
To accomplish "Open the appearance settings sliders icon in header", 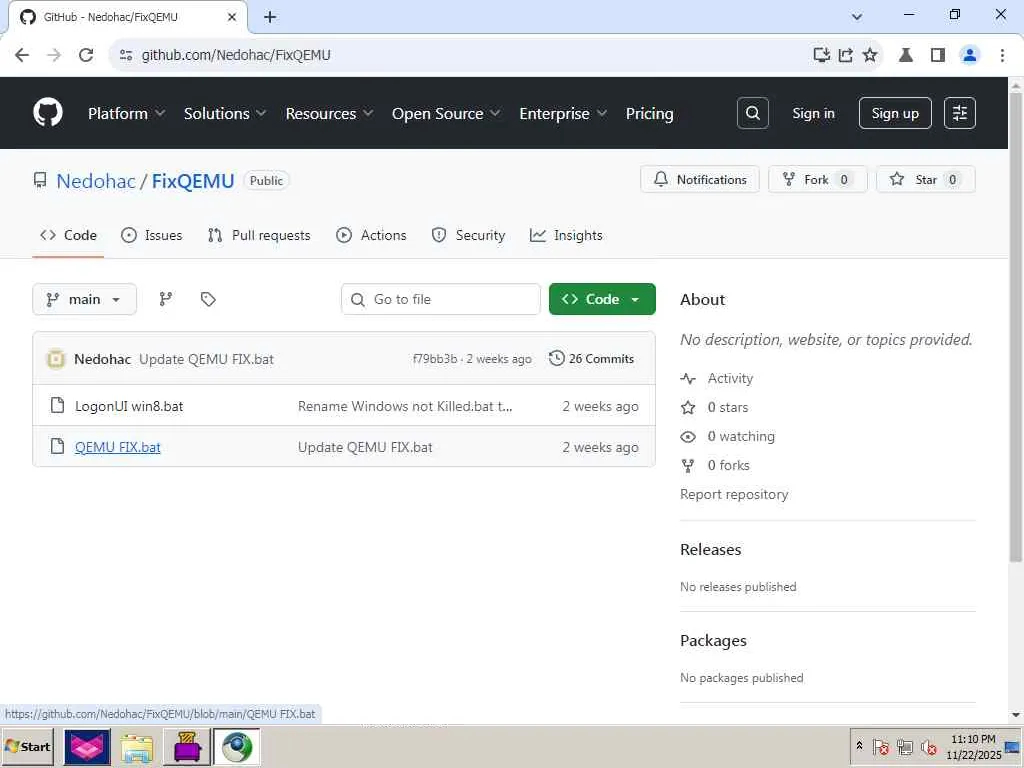I will pos(959,113).
